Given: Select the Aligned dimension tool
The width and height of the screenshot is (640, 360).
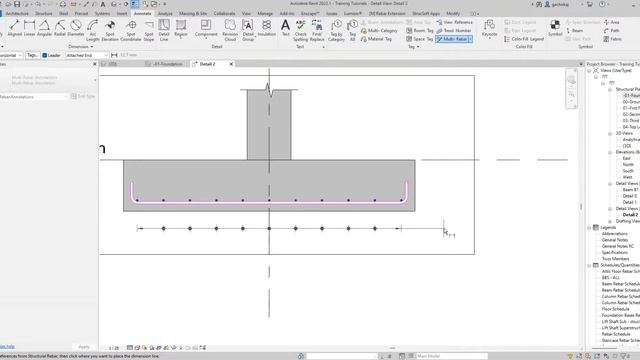Looking at the screenshot, I should [x=14, y=29].
